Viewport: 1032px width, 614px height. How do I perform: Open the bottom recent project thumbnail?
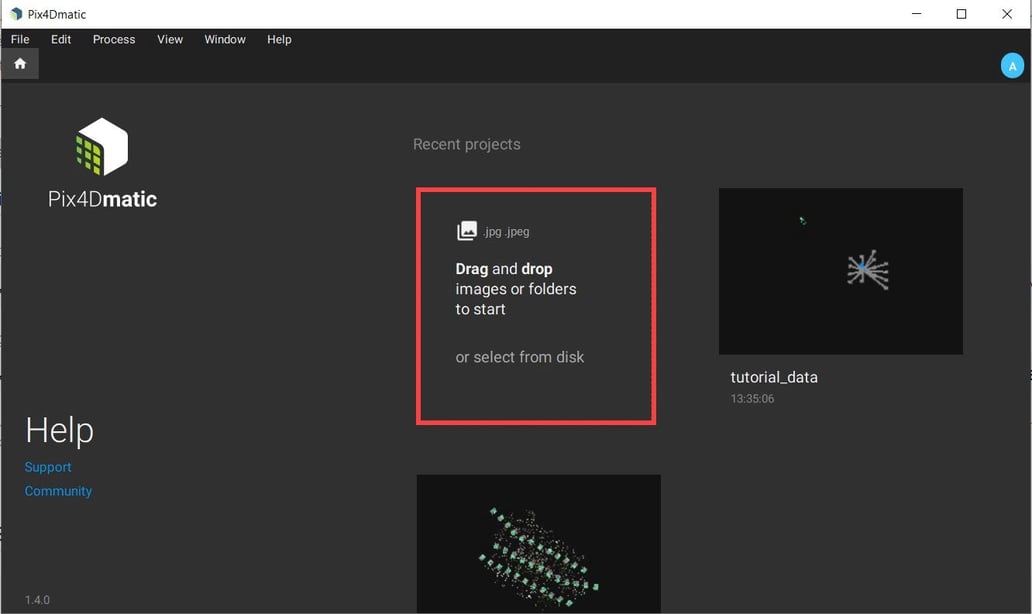(x=538, y=543)
